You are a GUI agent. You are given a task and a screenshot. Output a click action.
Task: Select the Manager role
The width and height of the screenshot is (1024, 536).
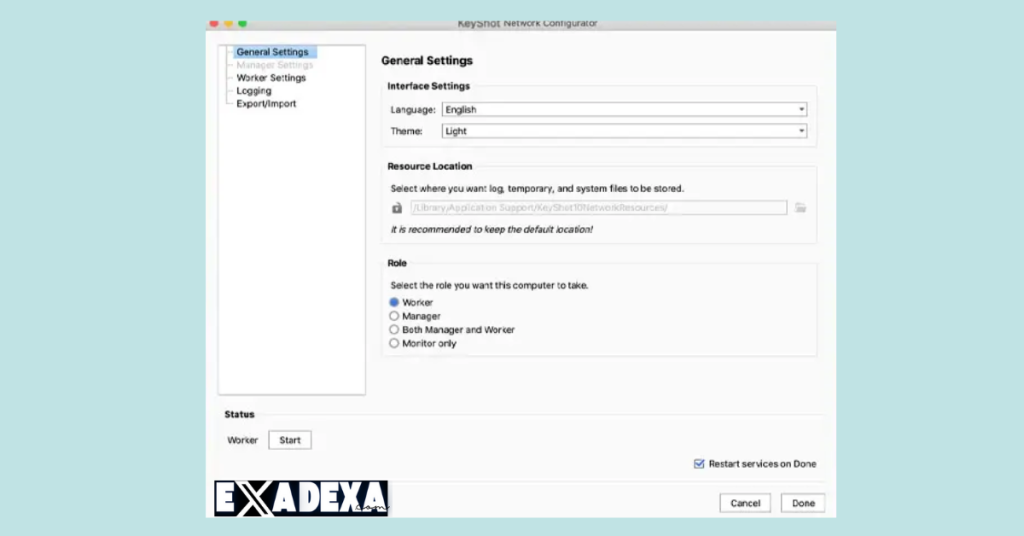(x=415, y=316)
